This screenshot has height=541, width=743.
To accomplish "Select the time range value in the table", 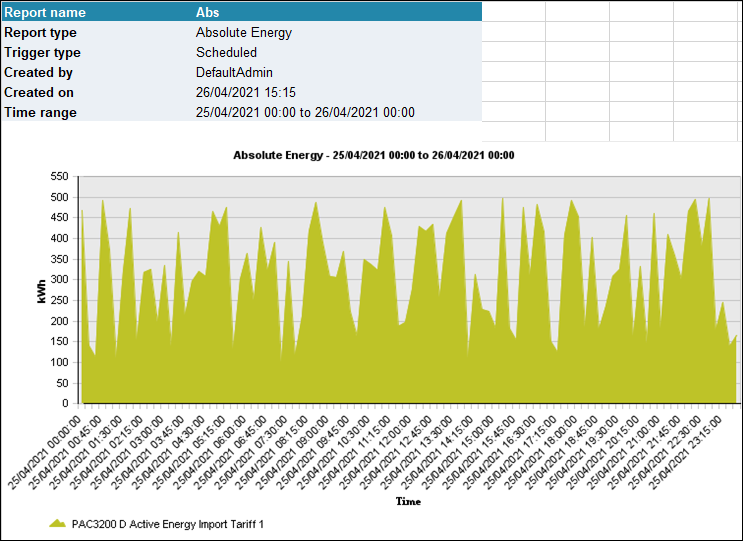I will [x=305, y=113].
